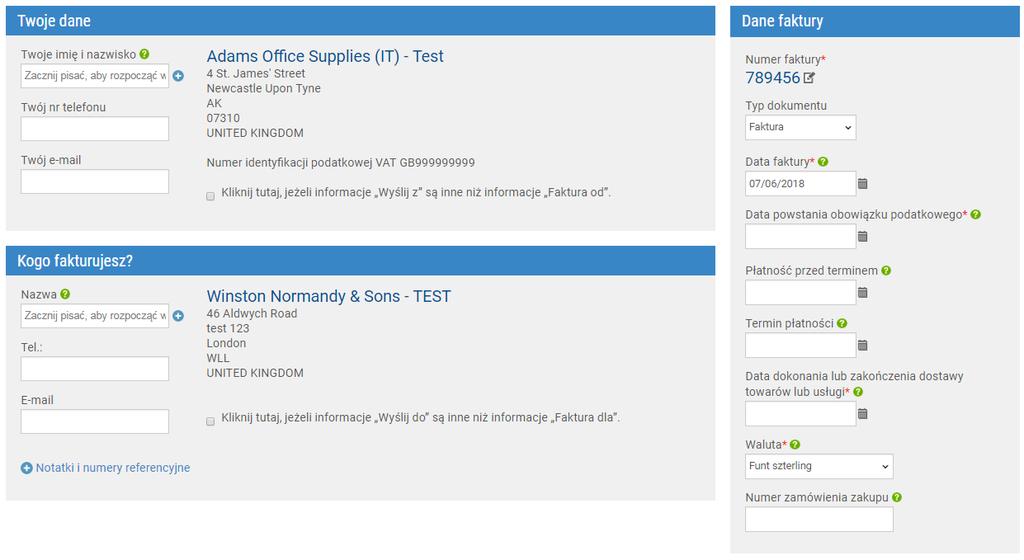
Task: Open calendar icon for Termin płatności
Action: point(863,345)
